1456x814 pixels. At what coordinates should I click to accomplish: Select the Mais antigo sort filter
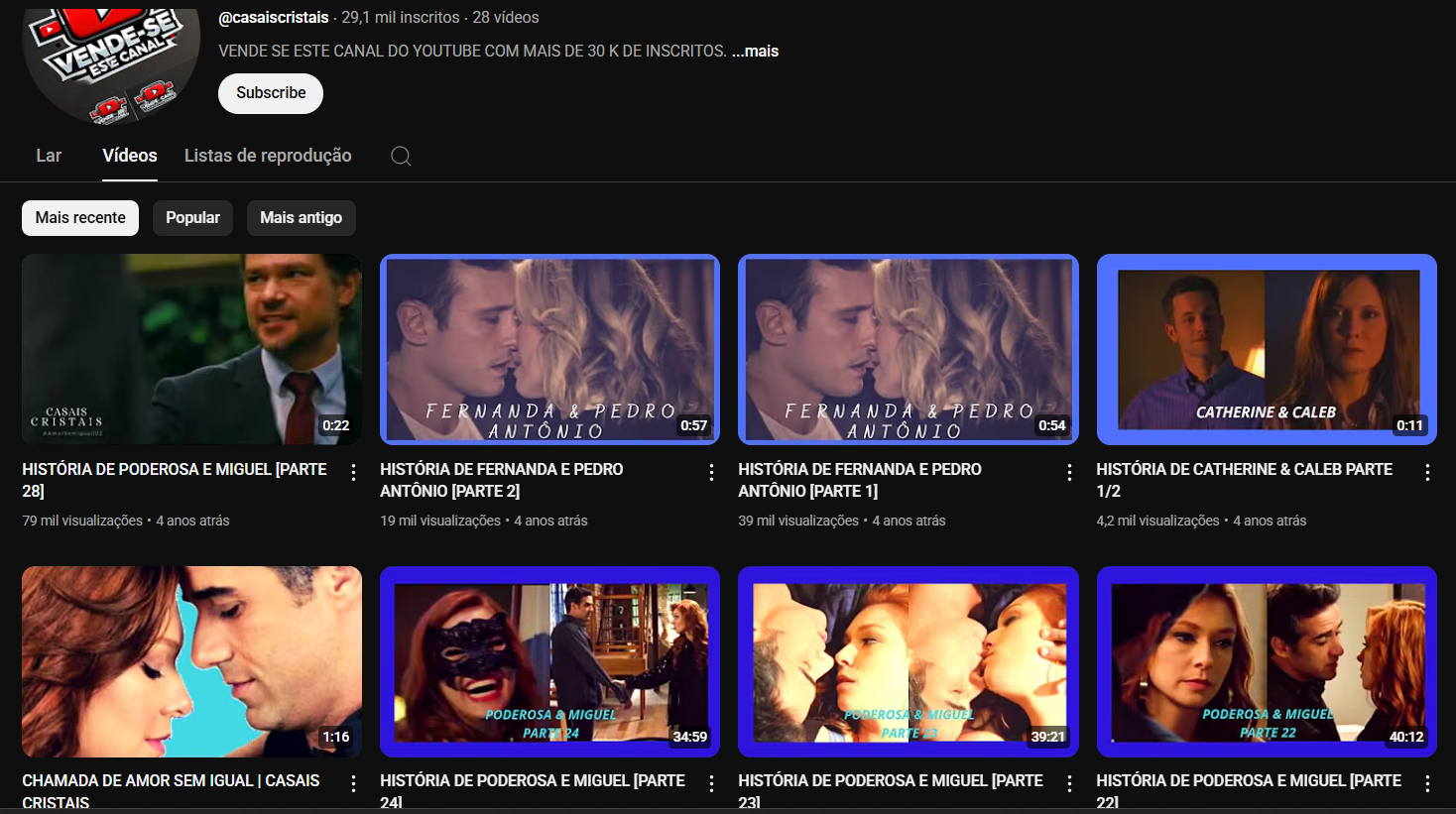click(301, 218)
